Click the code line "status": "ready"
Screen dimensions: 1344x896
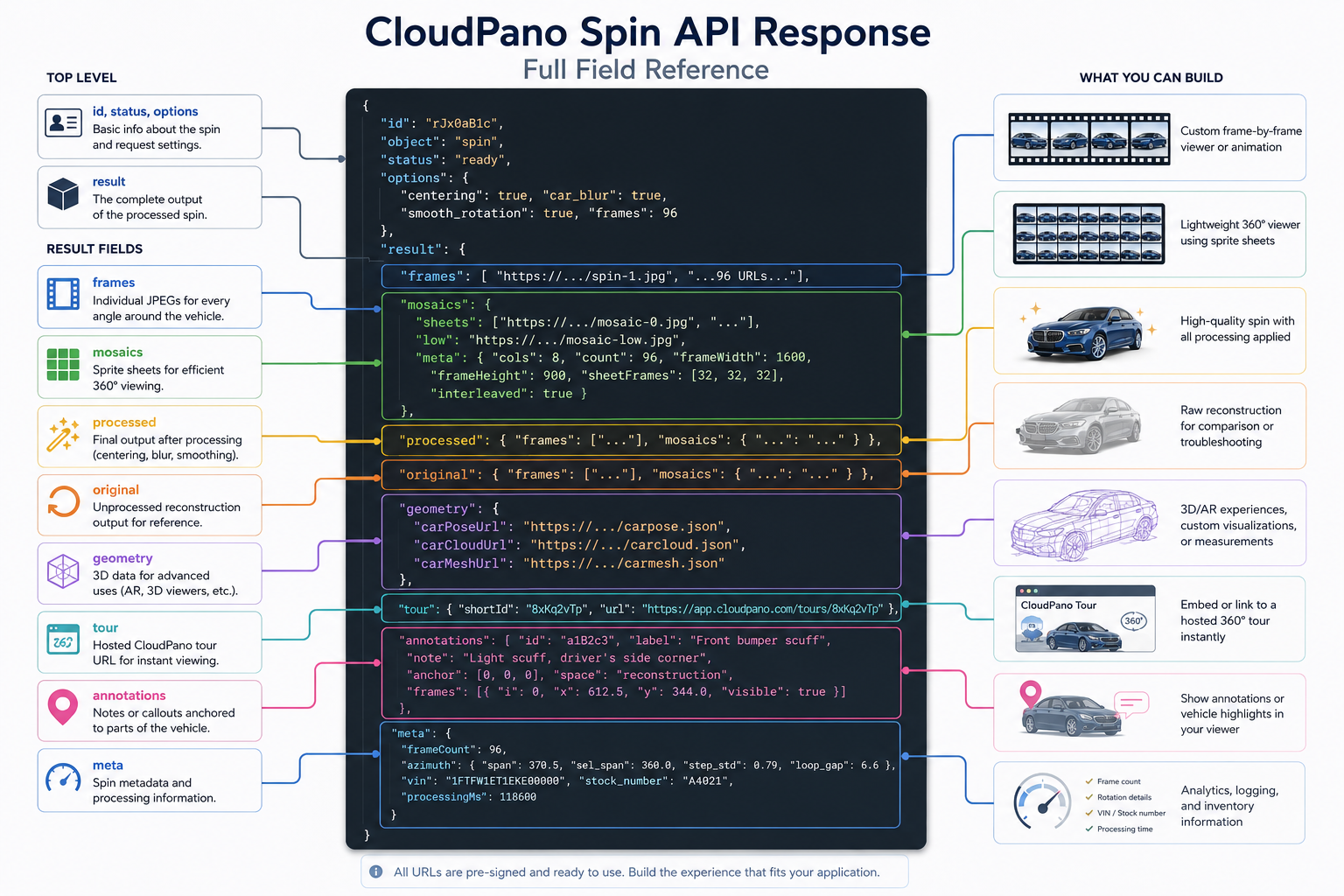coord(445,160)
